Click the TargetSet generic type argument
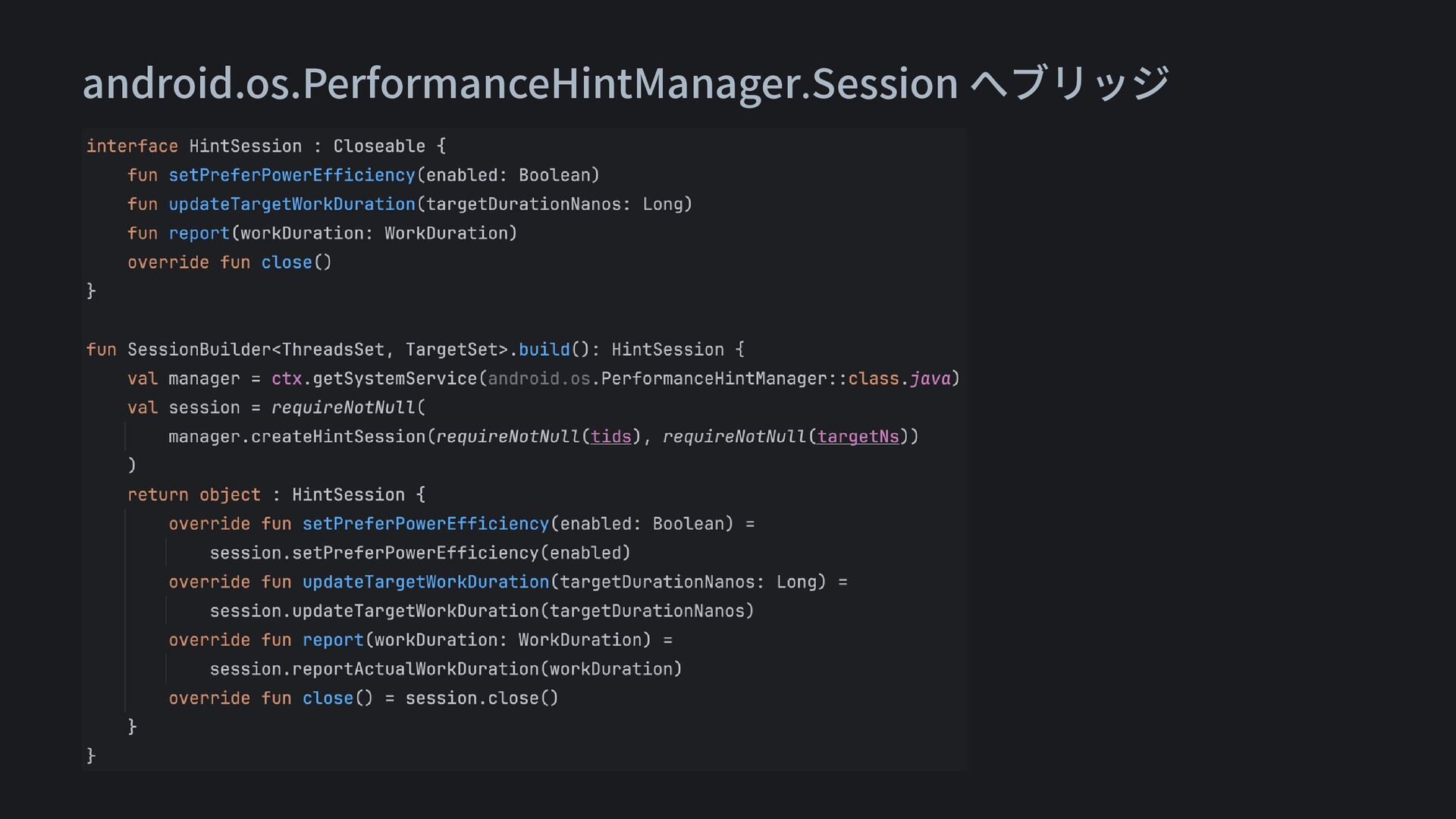 coord(451,350)
